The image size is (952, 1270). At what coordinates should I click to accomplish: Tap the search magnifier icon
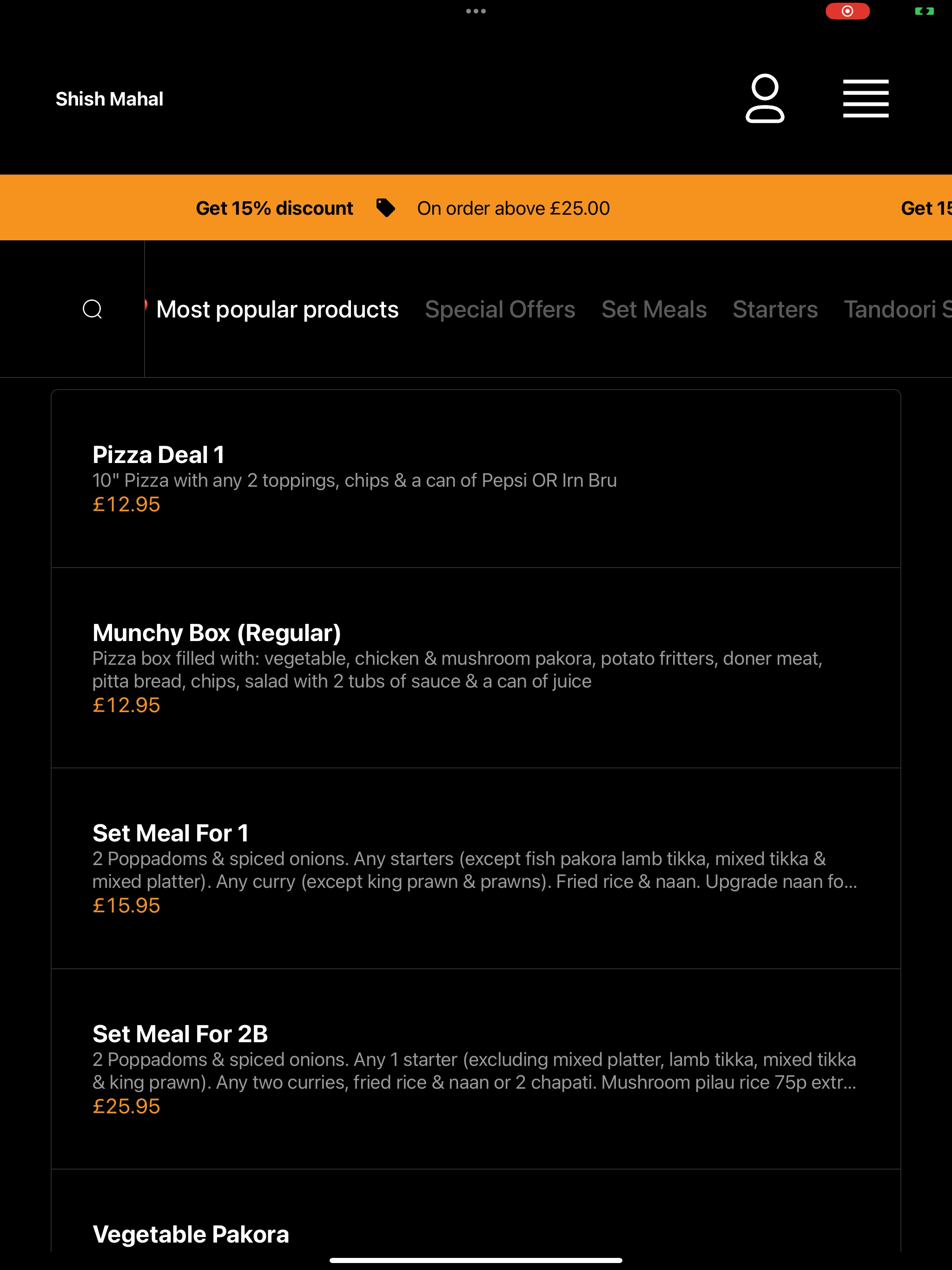click(93, 309)
